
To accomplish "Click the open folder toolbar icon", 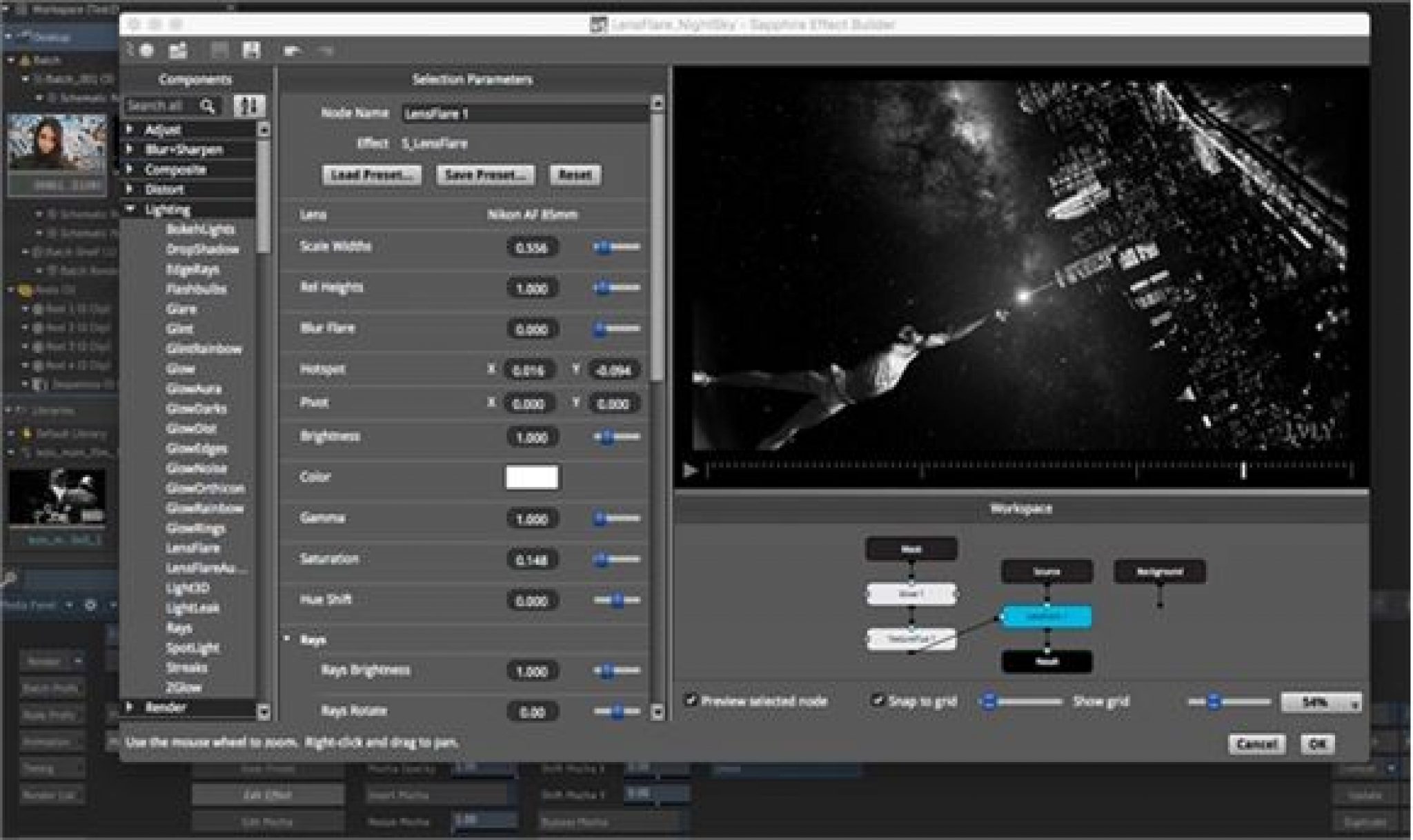I will 179,50.
